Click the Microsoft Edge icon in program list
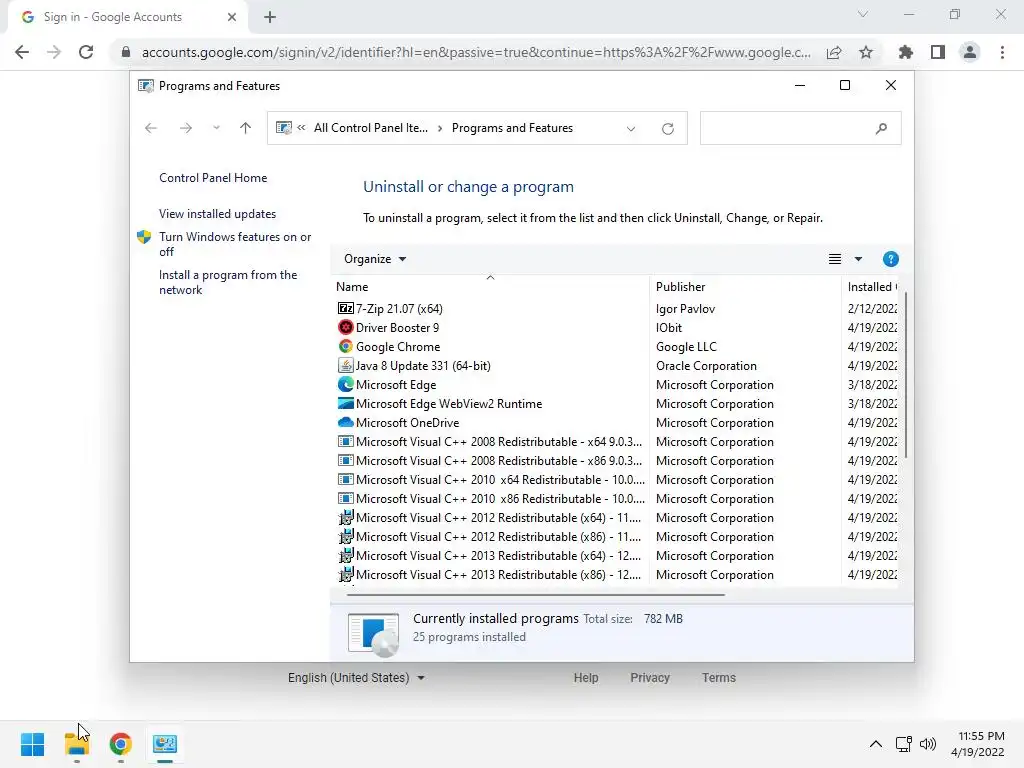 (345, 384)
